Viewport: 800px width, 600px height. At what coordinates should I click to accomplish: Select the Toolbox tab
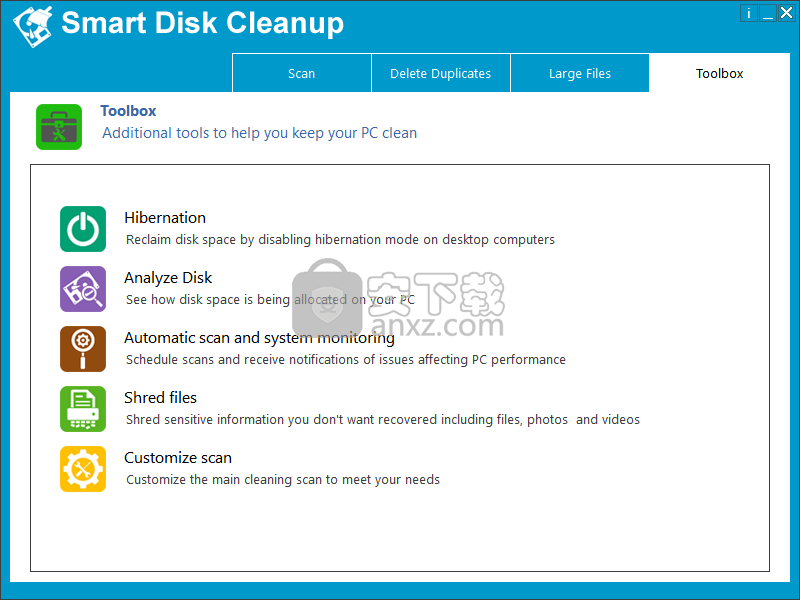tap(719, 73)
